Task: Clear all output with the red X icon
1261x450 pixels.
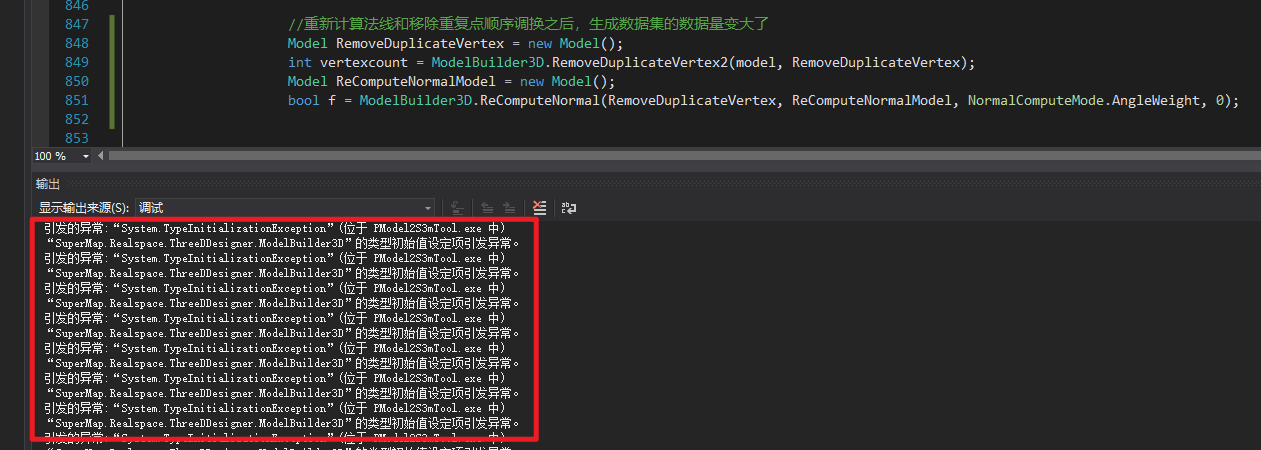Action: tap(540, 208)
